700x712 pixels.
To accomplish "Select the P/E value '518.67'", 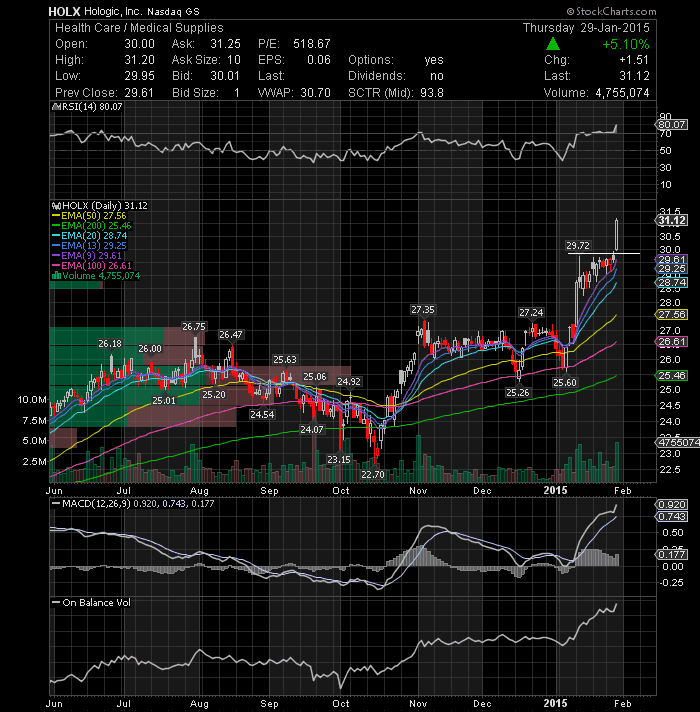I will pos(312,44).
